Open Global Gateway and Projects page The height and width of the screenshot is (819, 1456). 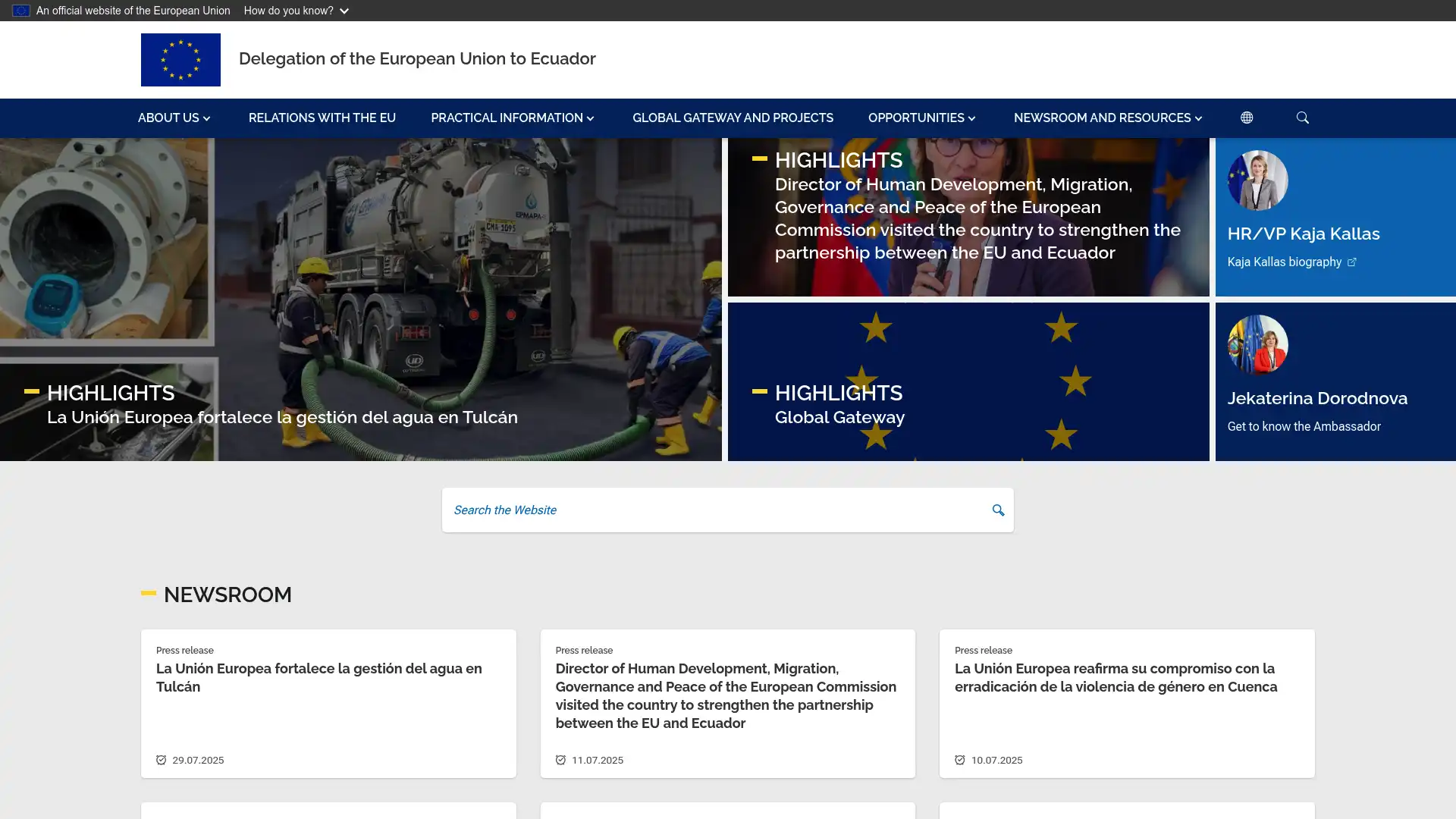[732, 118]
